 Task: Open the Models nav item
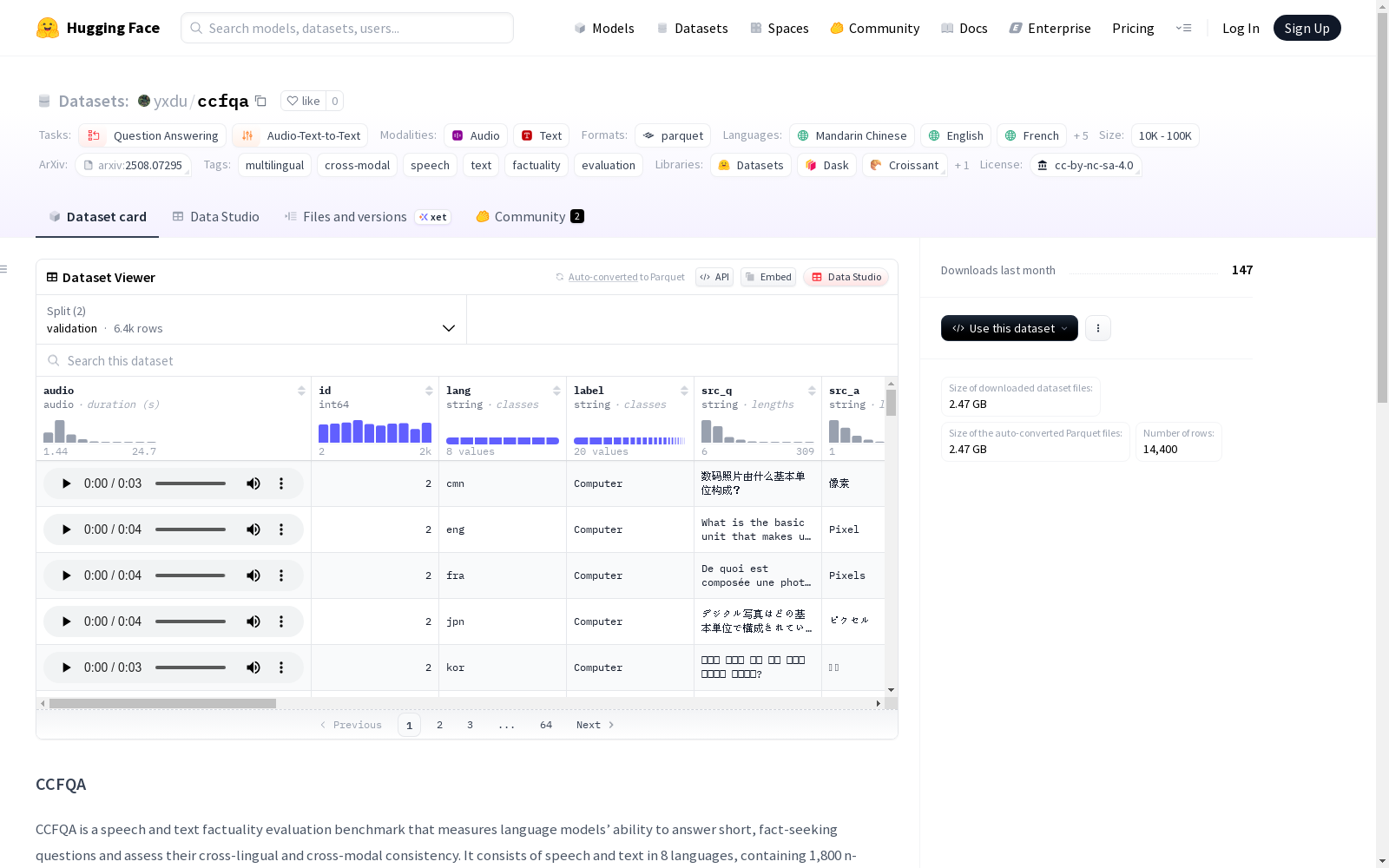pos(604,28)
